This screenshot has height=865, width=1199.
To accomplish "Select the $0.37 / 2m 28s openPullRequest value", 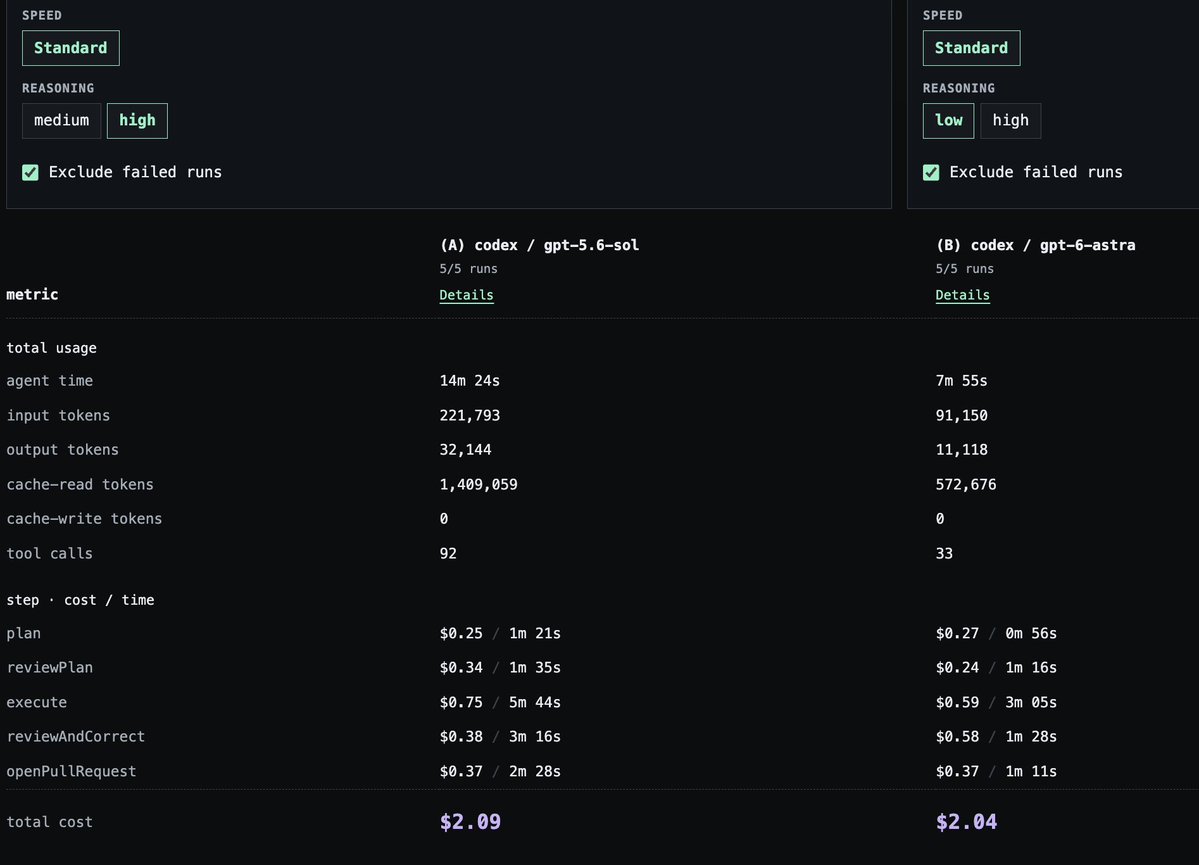I will pyautogui.click(x=500, y=772).
